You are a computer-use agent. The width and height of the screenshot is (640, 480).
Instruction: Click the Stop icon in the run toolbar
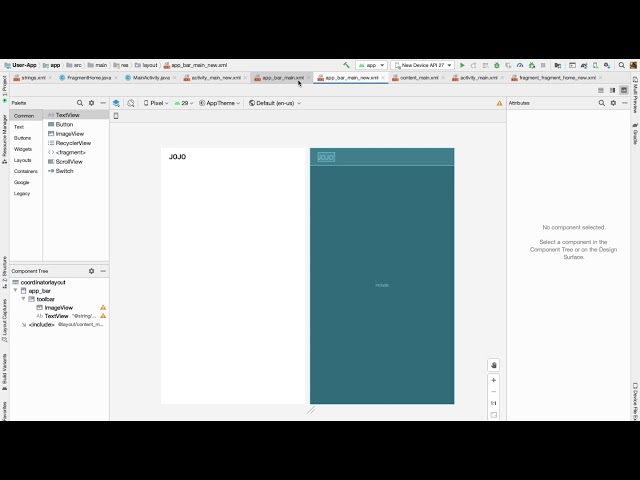tap(543, 65)
